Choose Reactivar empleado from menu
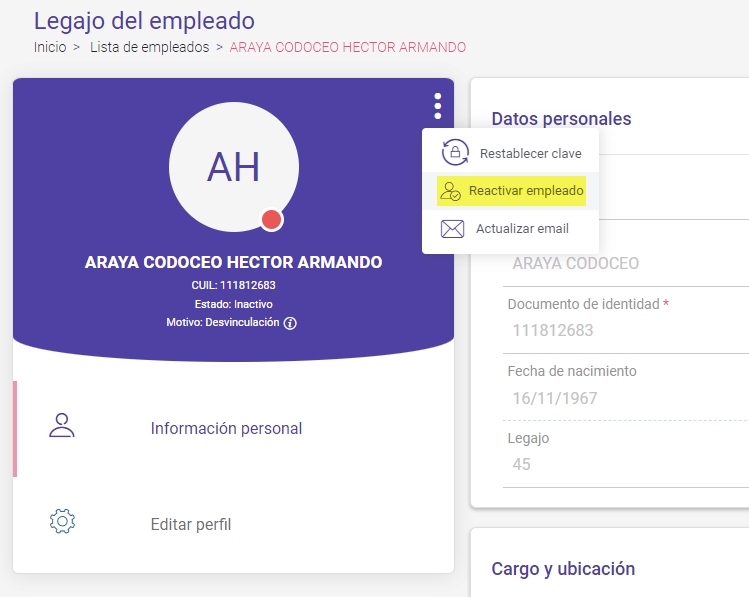The image size is (749, 597). click(510, 191)
